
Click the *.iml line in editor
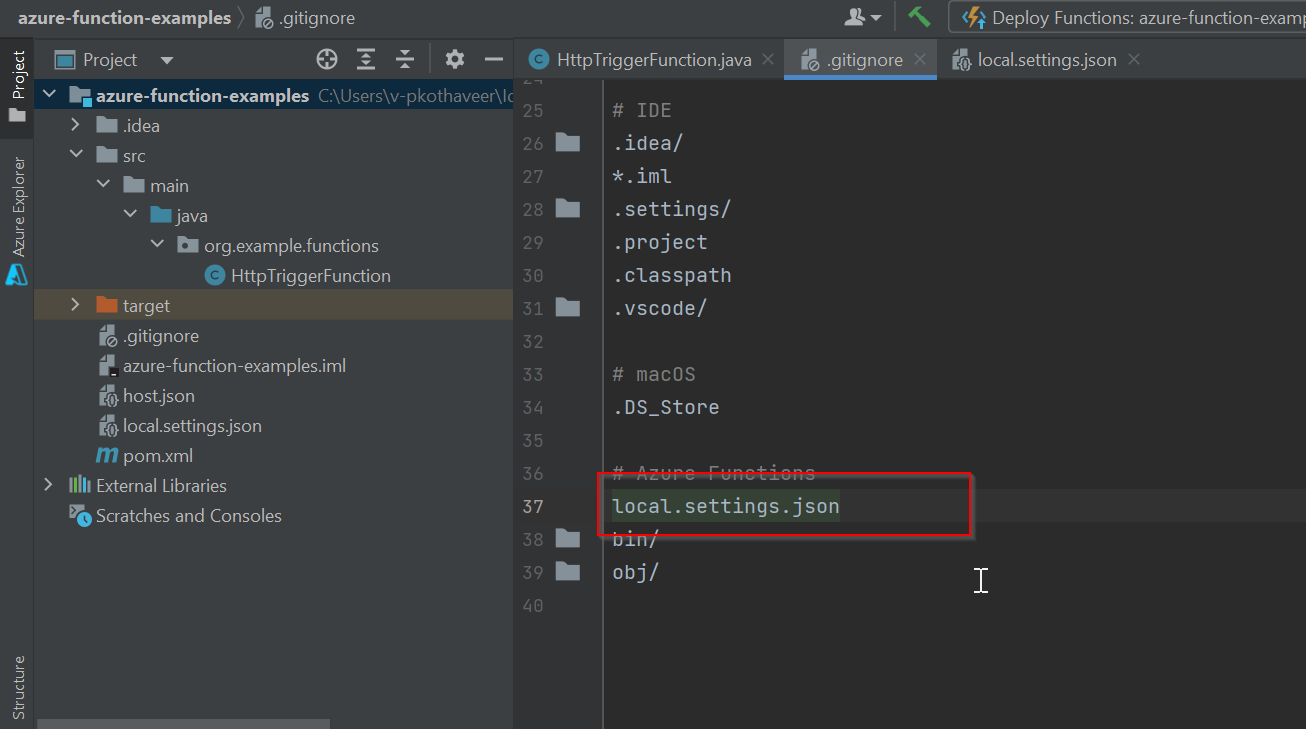pos(642,176)
